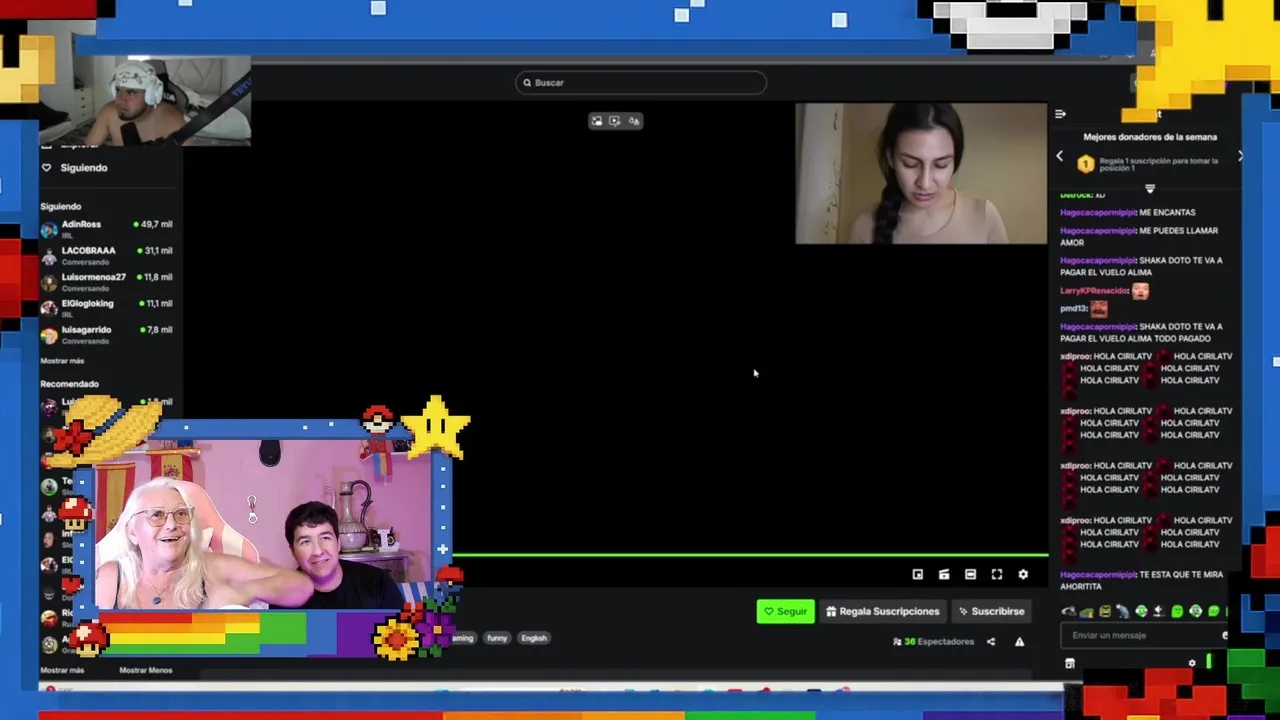Screen dimensions: 1280x720
Task: Select the plain green ghost emote
Action: (x=1177, y=611)
